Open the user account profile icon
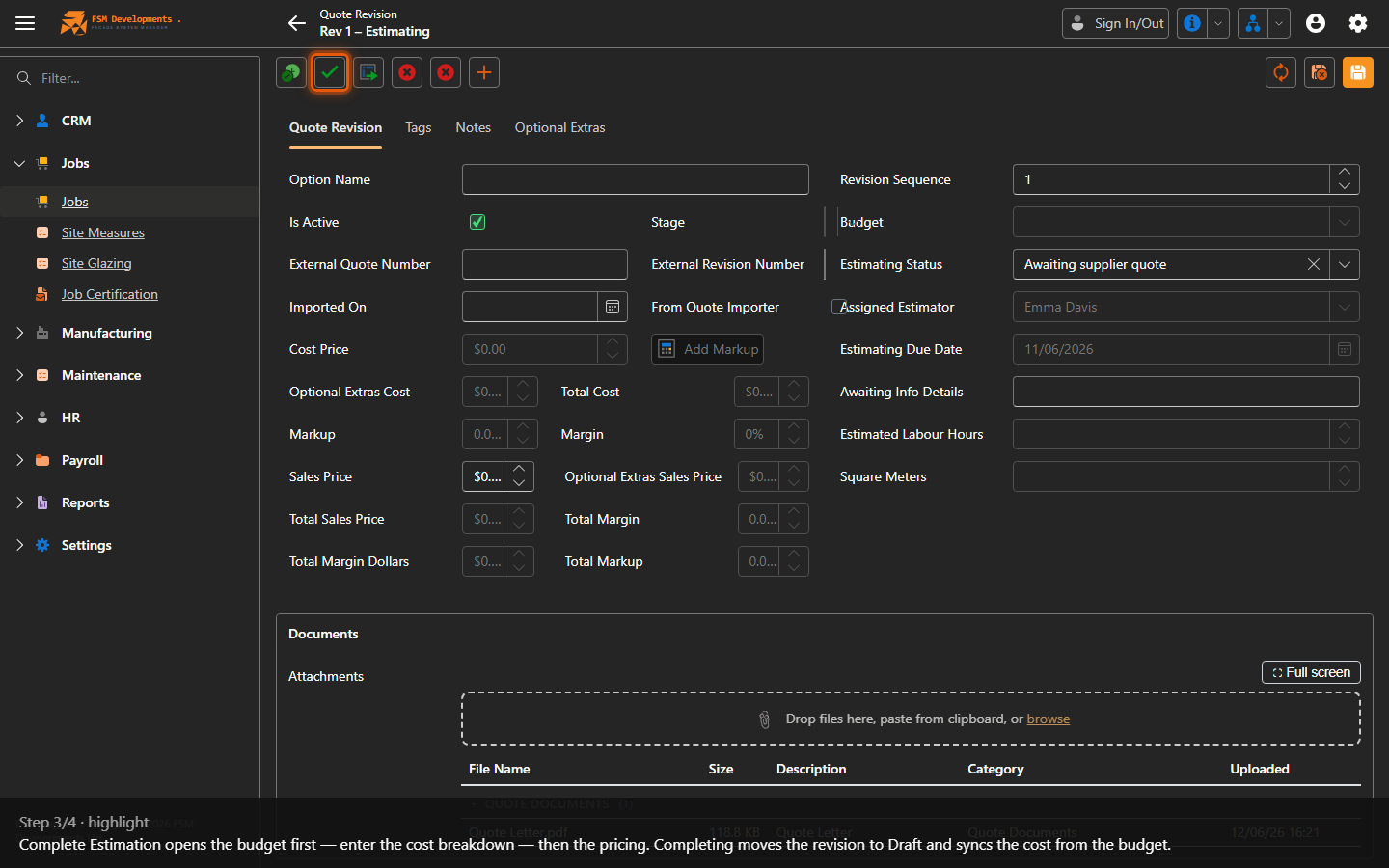This screenshot has height=868, width=1389. [x=1316, y=23]
